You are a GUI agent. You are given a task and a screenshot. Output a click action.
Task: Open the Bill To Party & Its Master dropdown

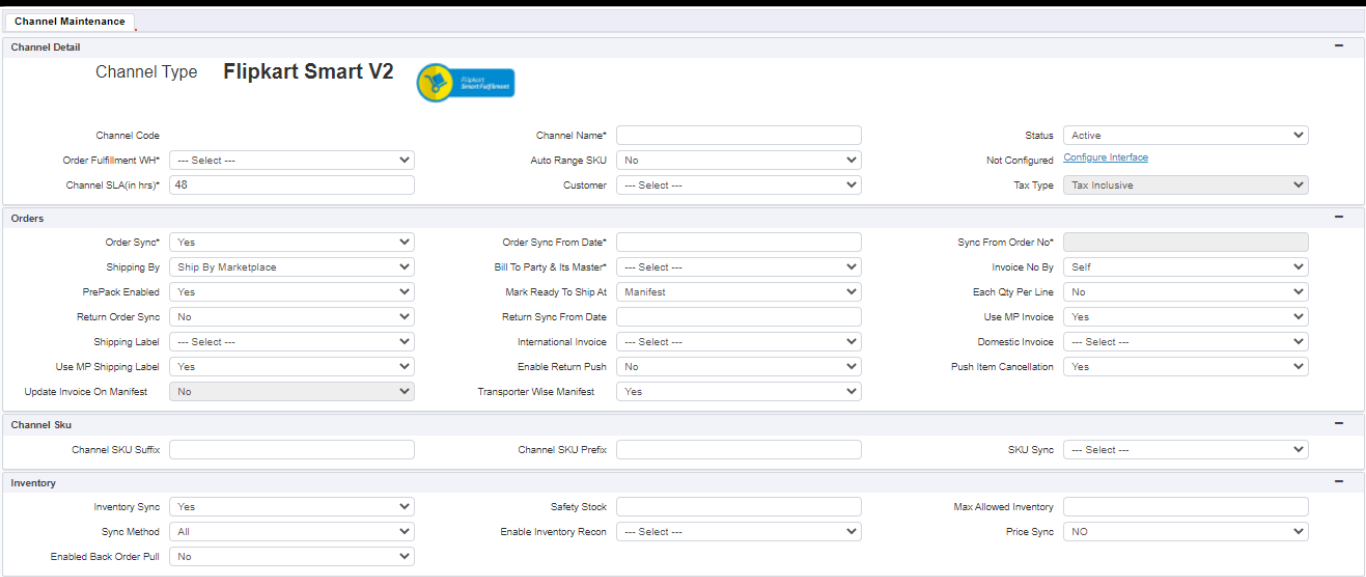(738, 267)
